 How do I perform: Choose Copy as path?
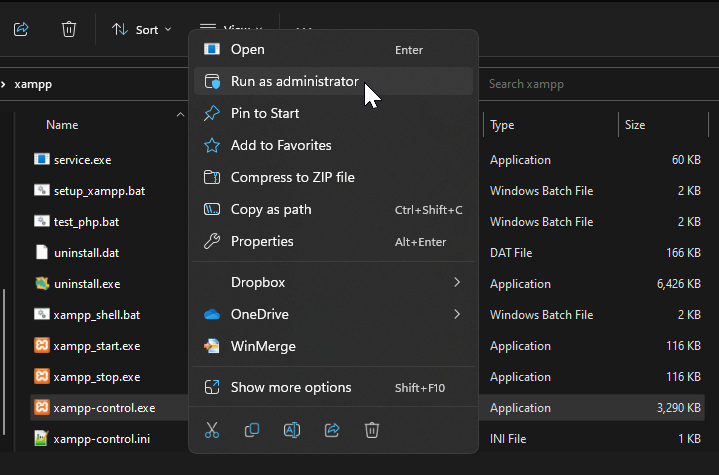click(333, 210)
